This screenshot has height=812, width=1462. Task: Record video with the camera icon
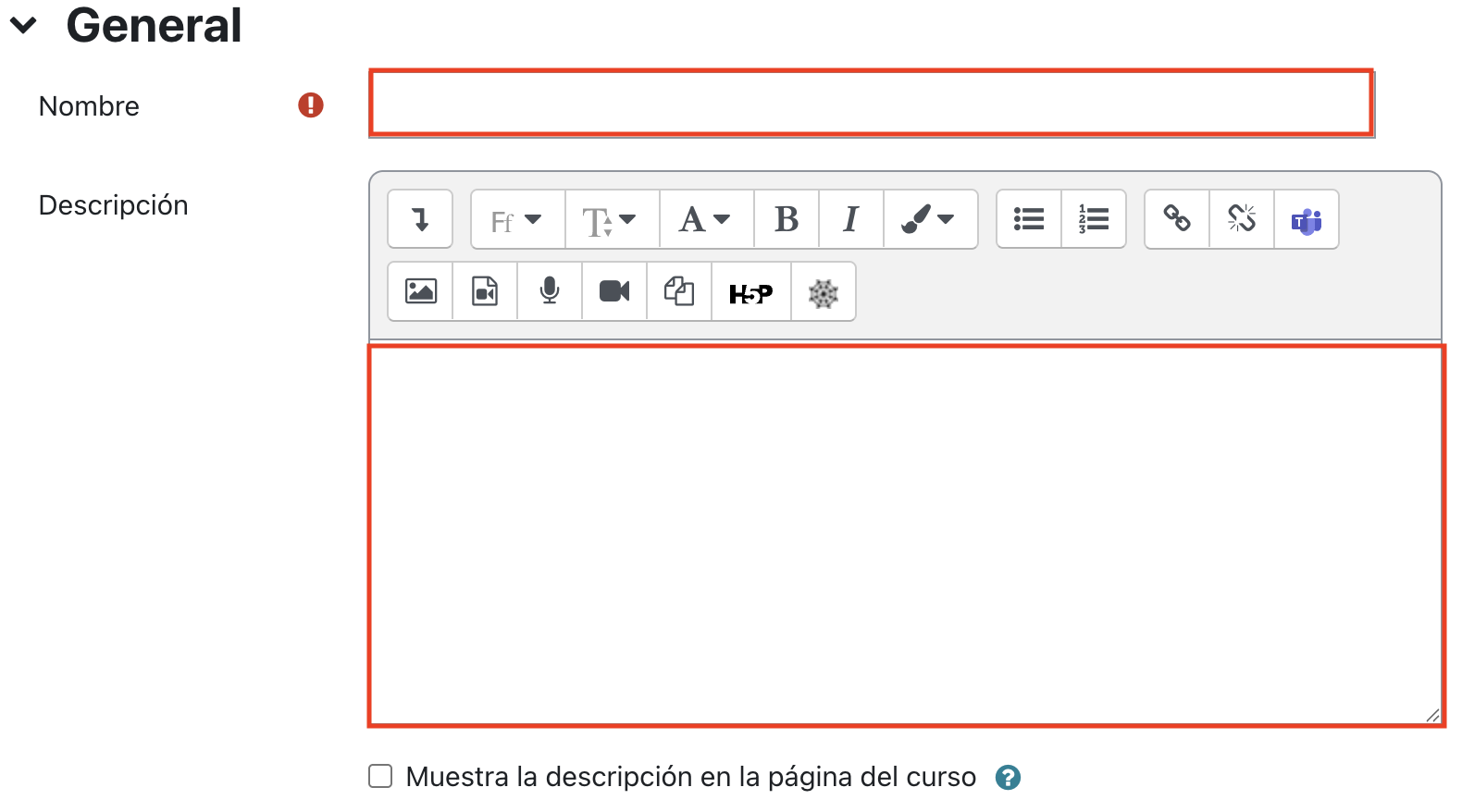pyautogui.click(x=614, y=291)
